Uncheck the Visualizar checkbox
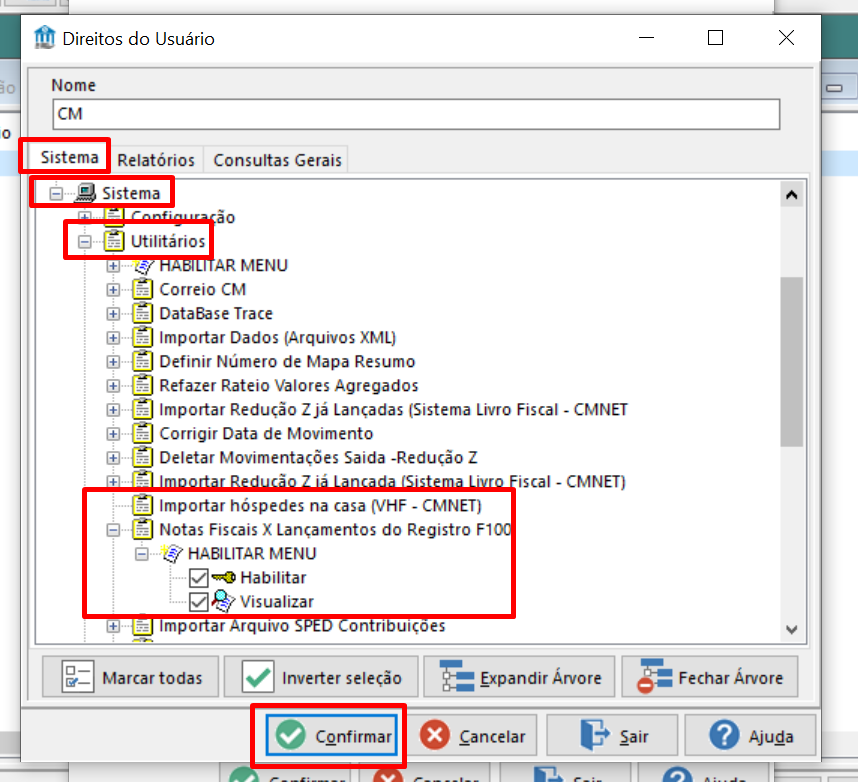 click(199, 602)
